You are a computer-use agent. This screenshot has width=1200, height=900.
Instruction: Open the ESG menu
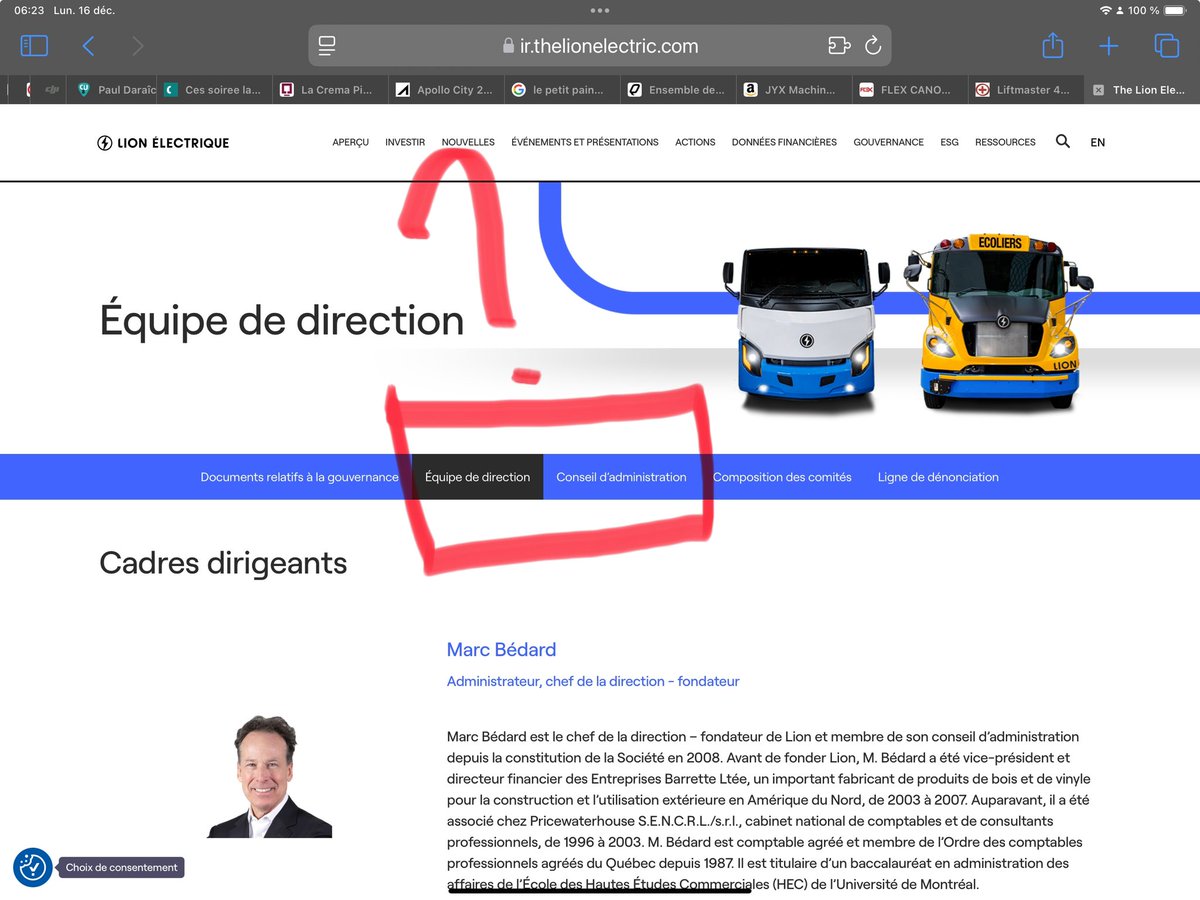point(949,142)
